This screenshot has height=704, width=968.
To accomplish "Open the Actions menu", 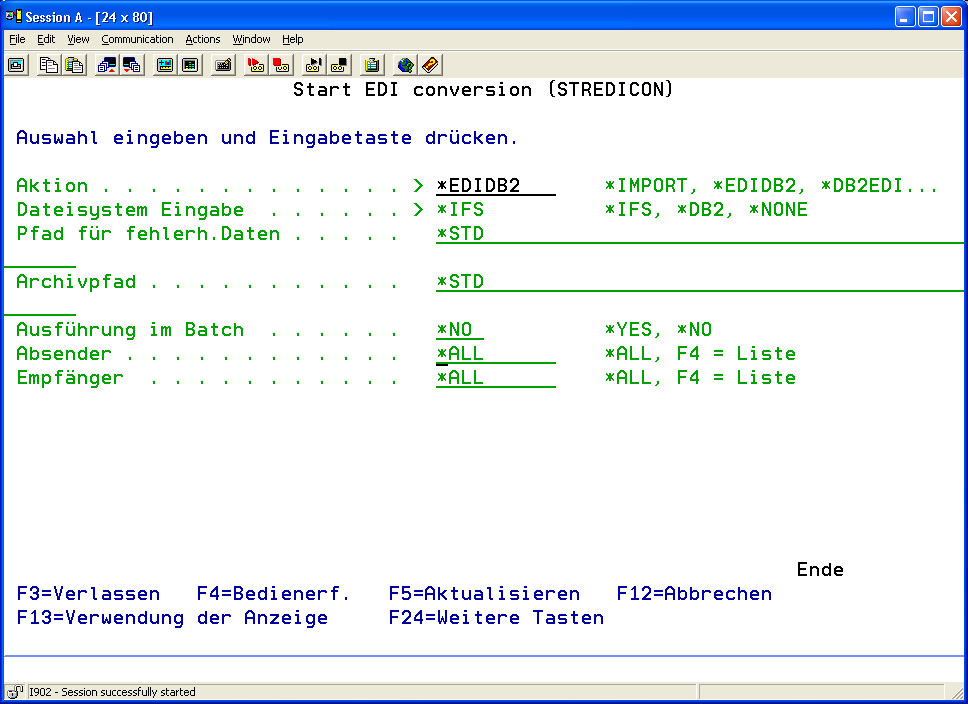I will [x=203, y=39].
